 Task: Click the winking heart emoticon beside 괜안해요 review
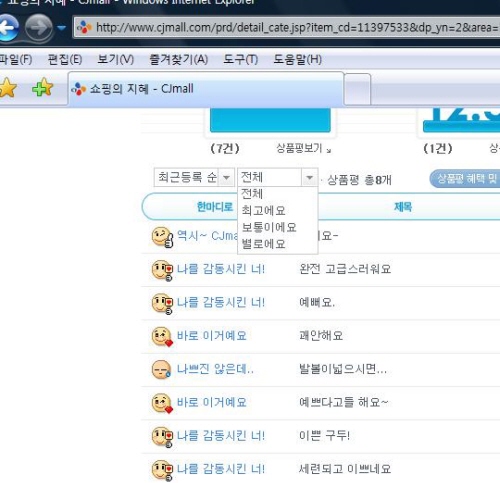click(162, 336)
